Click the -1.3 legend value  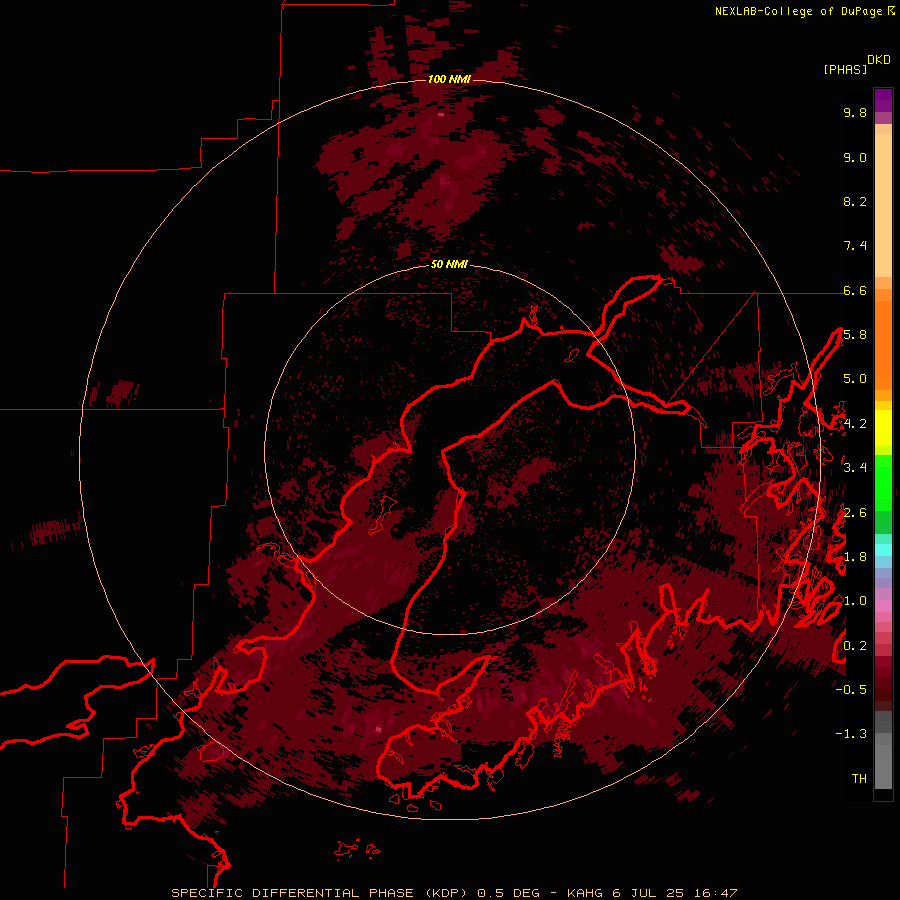851,734
